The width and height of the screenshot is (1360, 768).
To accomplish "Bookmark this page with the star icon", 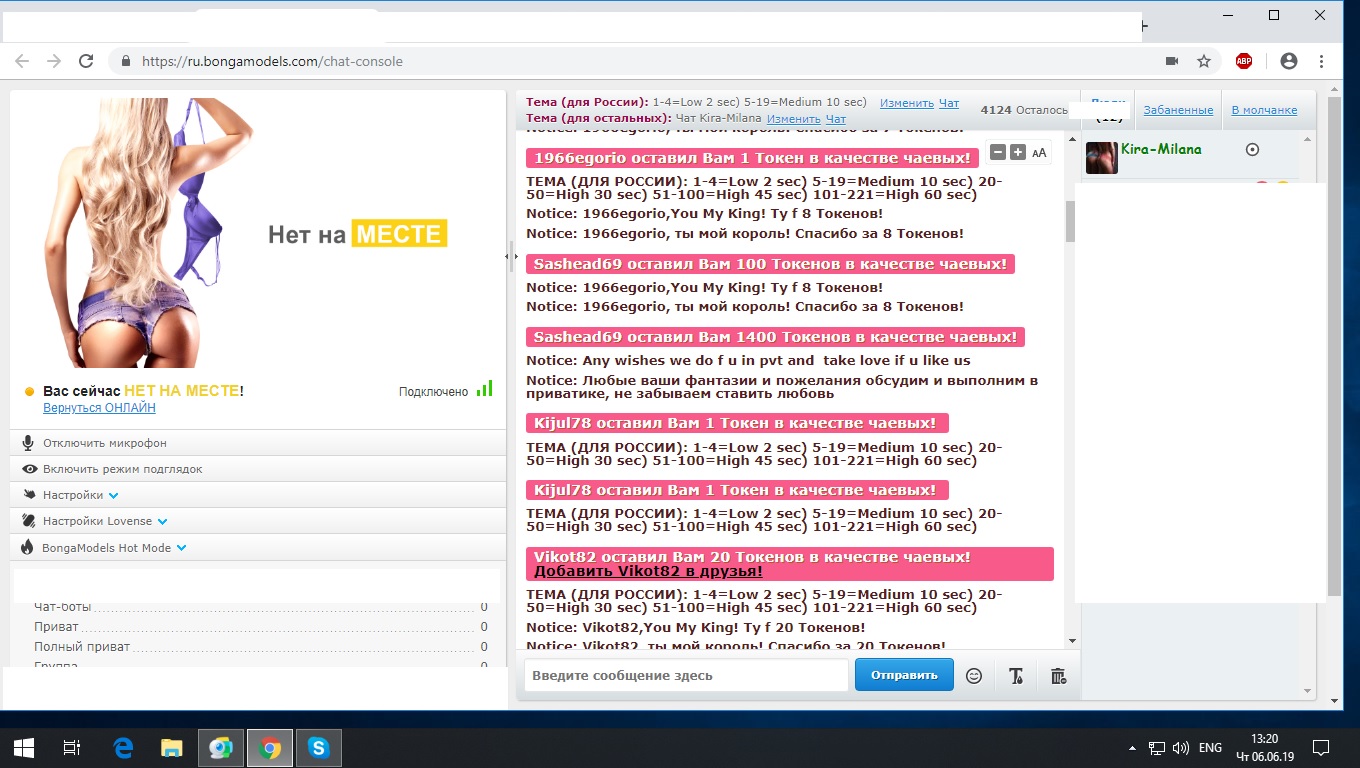I will pyautogui.click(x=1204, y=61).
